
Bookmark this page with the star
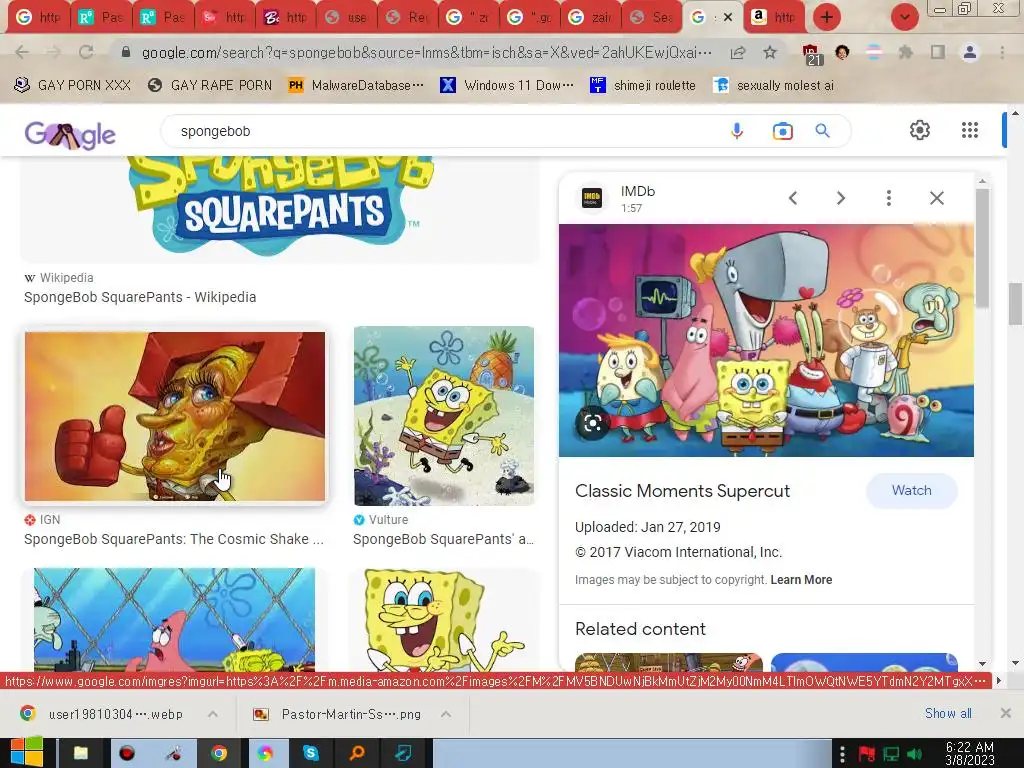(x=770, y=52)
